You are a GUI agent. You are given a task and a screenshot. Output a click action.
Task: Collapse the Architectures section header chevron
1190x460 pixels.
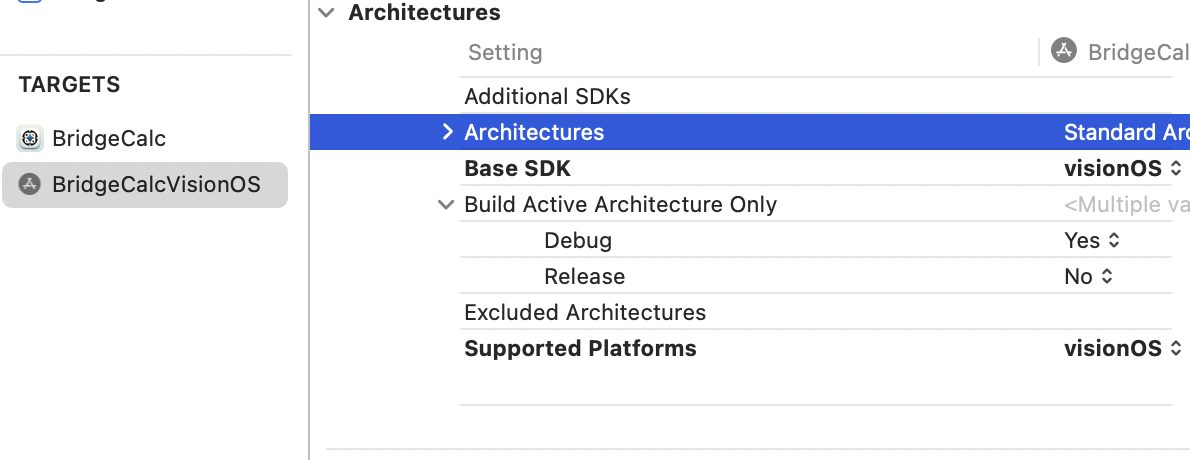coord(326,13)
